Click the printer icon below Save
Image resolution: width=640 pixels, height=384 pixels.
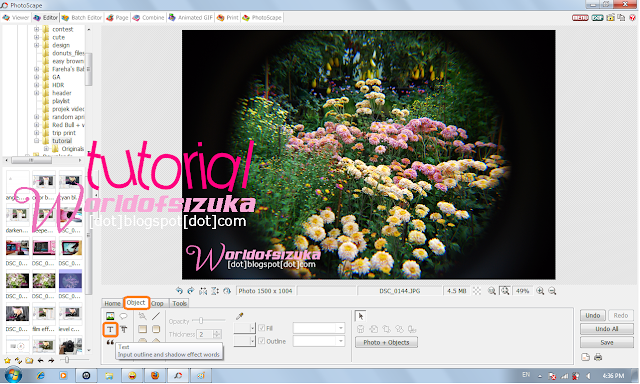tap(598, 357)
